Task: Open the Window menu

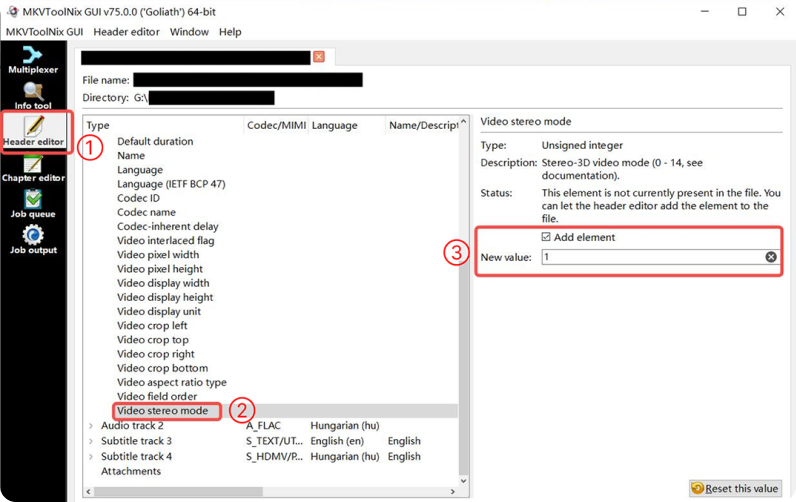Action: pyautogui.click(x=189, y=32)
